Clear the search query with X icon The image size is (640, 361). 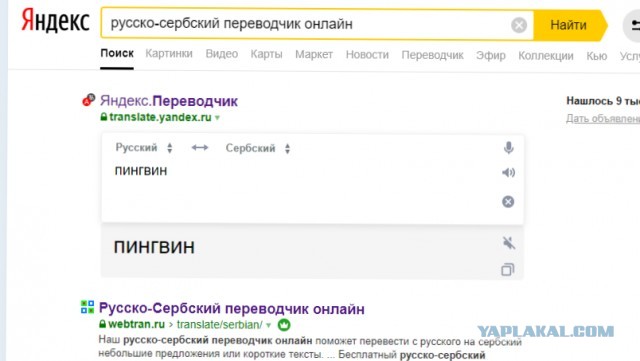tap(519, 25)
